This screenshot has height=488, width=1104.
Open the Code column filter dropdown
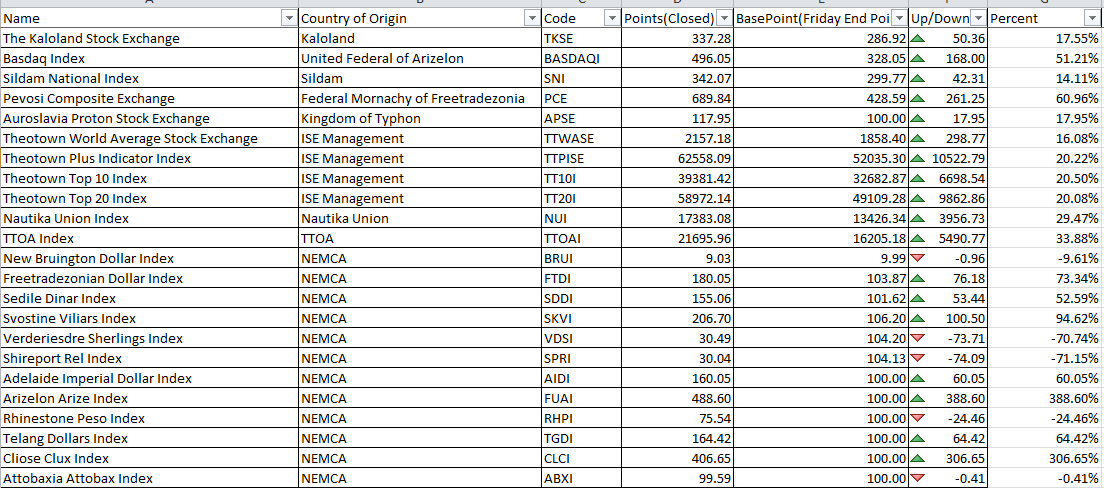(x=612, y=19)
